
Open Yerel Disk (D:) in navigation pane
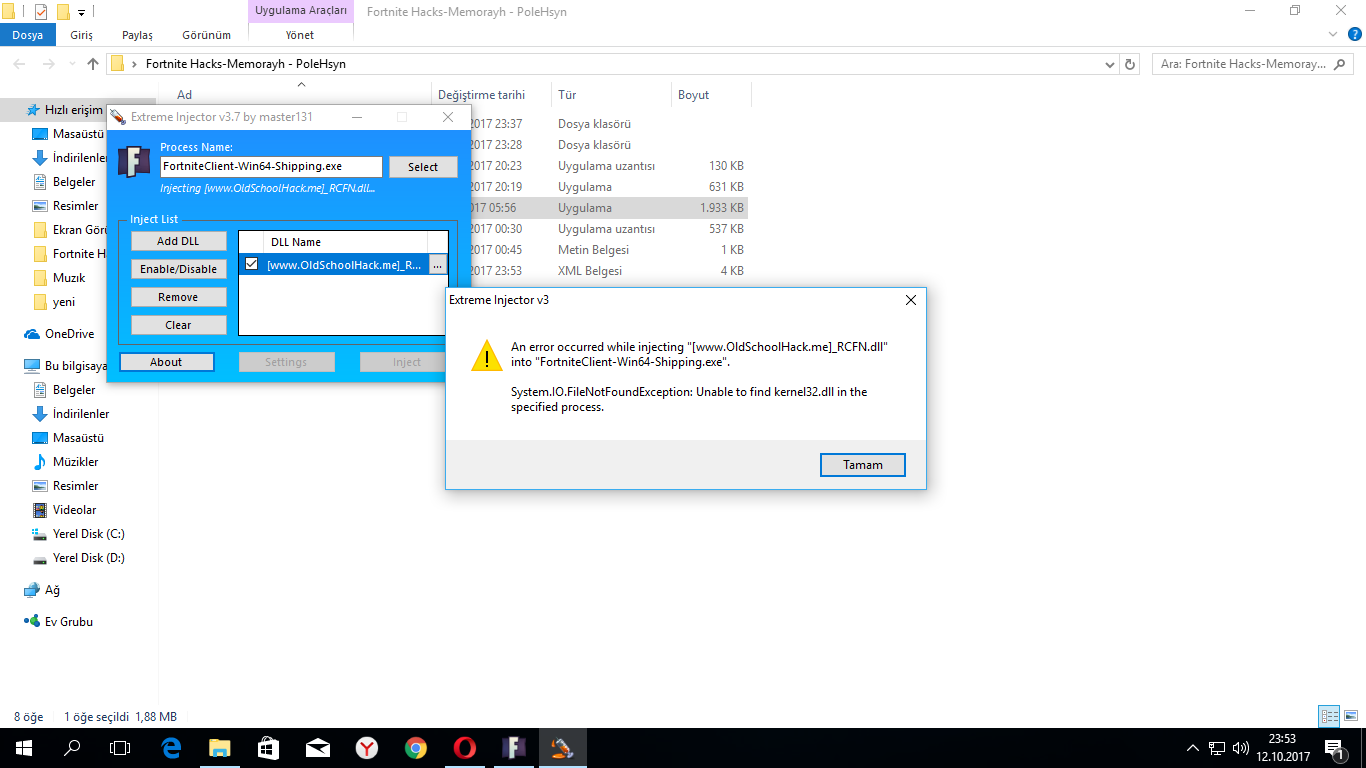click(88, 558)
